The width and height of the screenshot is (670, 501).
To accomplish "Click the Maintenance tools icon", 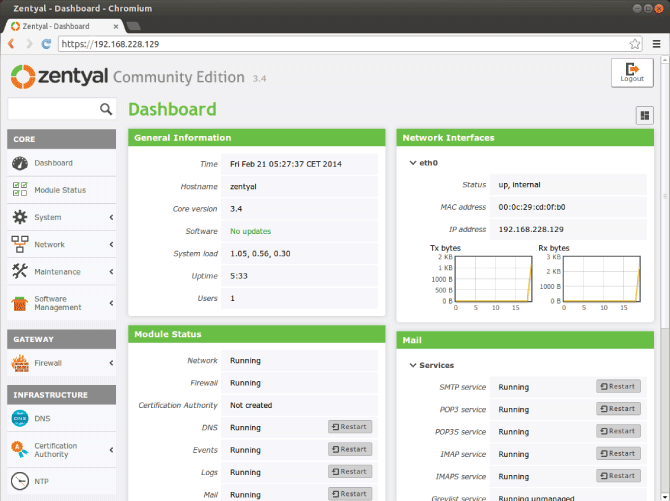I will (x=20, y=271).
